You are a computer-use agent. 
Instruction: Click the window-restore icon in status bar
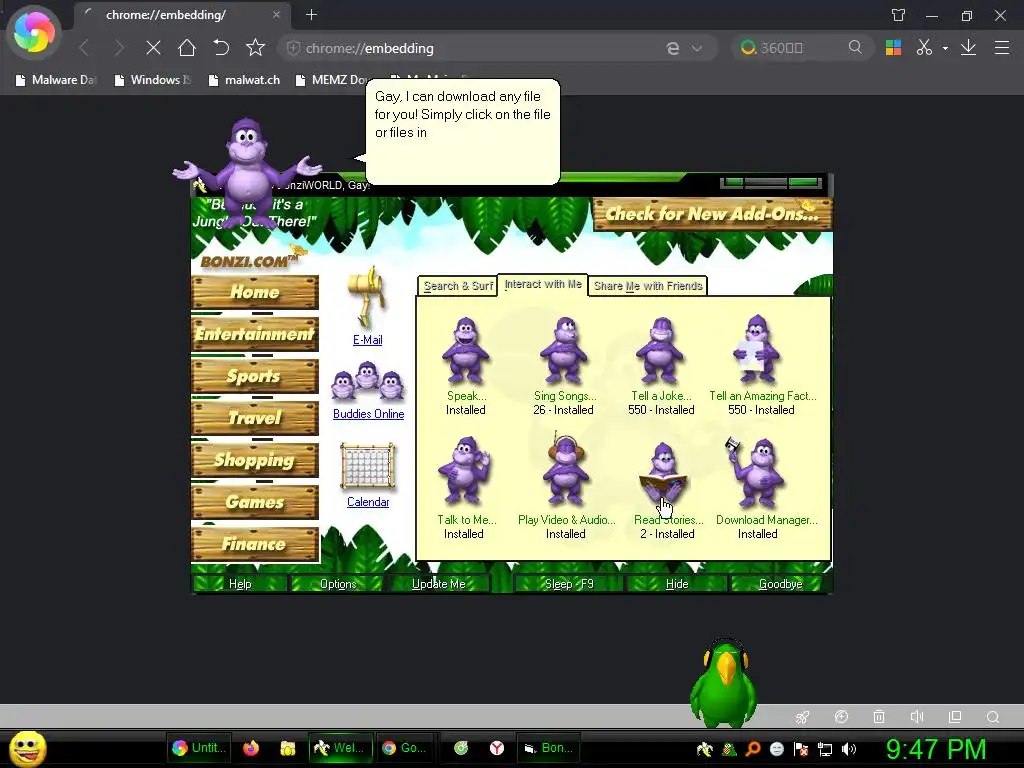point(955,717)
